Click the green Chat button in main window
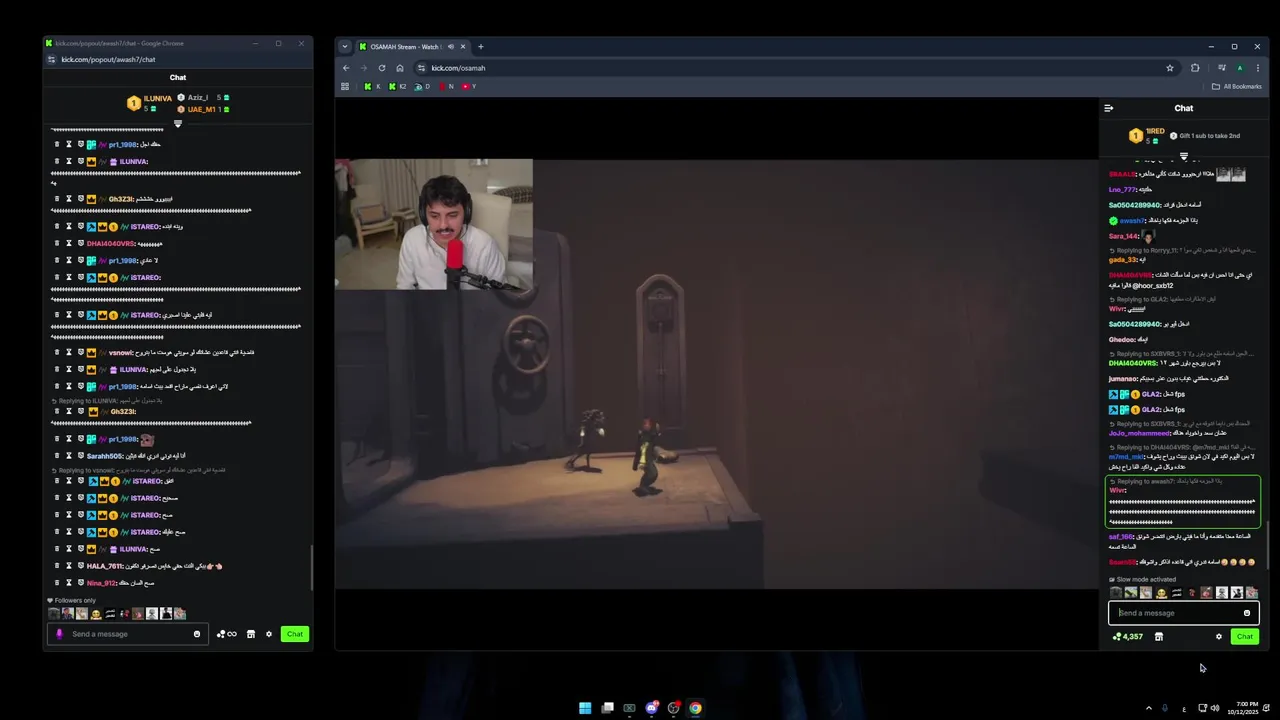The image size is (1280, 720). [x=1245, y=637]
